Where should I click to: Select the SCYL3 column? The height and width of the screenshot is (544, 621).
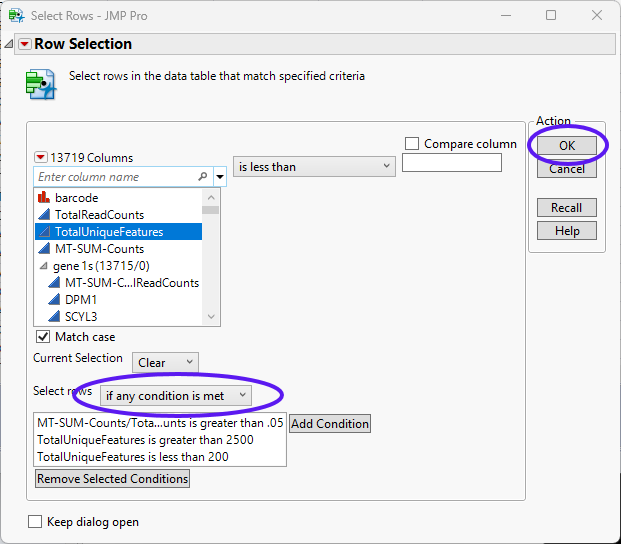(x=82, y=317)
